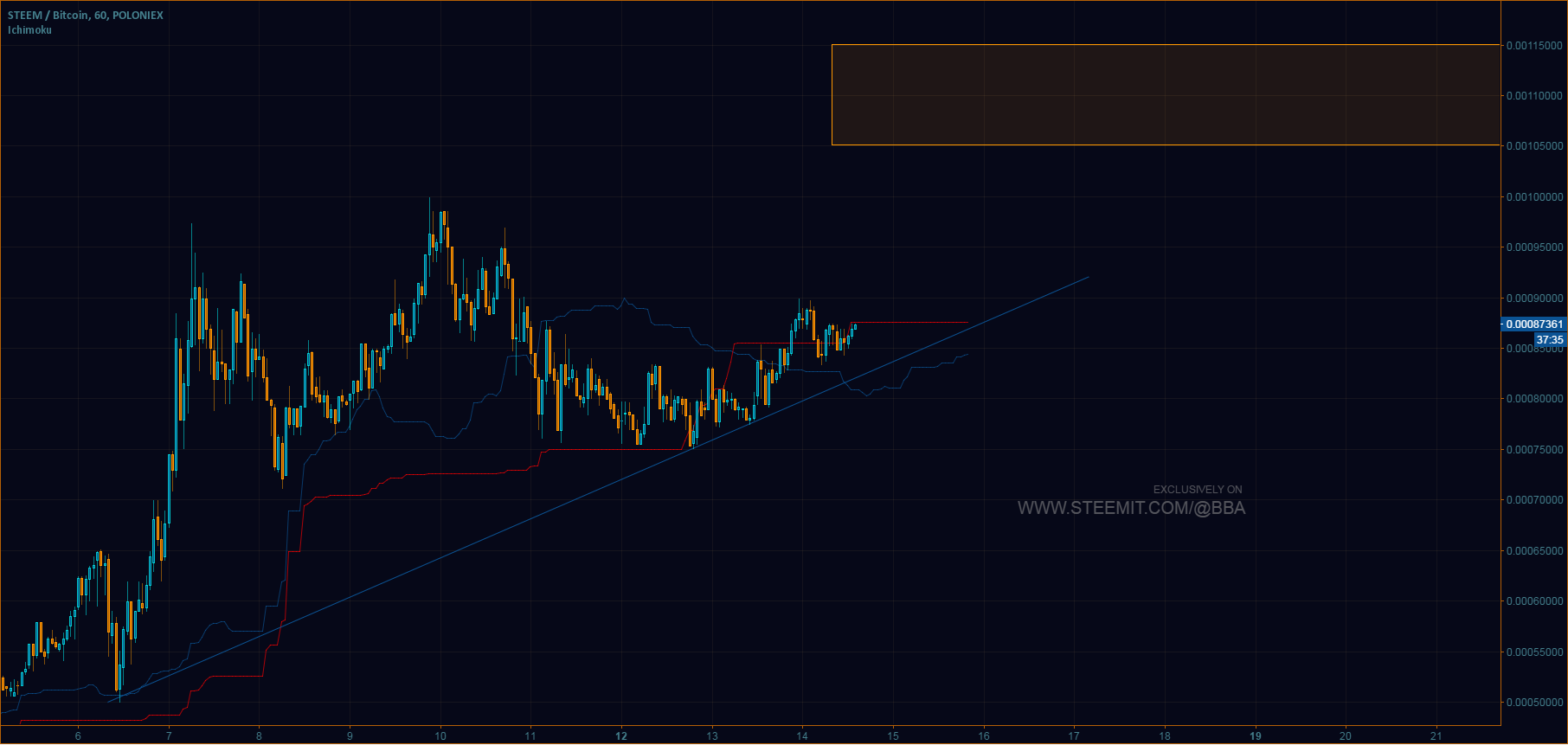Click the 0.00075000 price axis label
Viewport: 1568px width, 745px height.
click(1534, 450)
